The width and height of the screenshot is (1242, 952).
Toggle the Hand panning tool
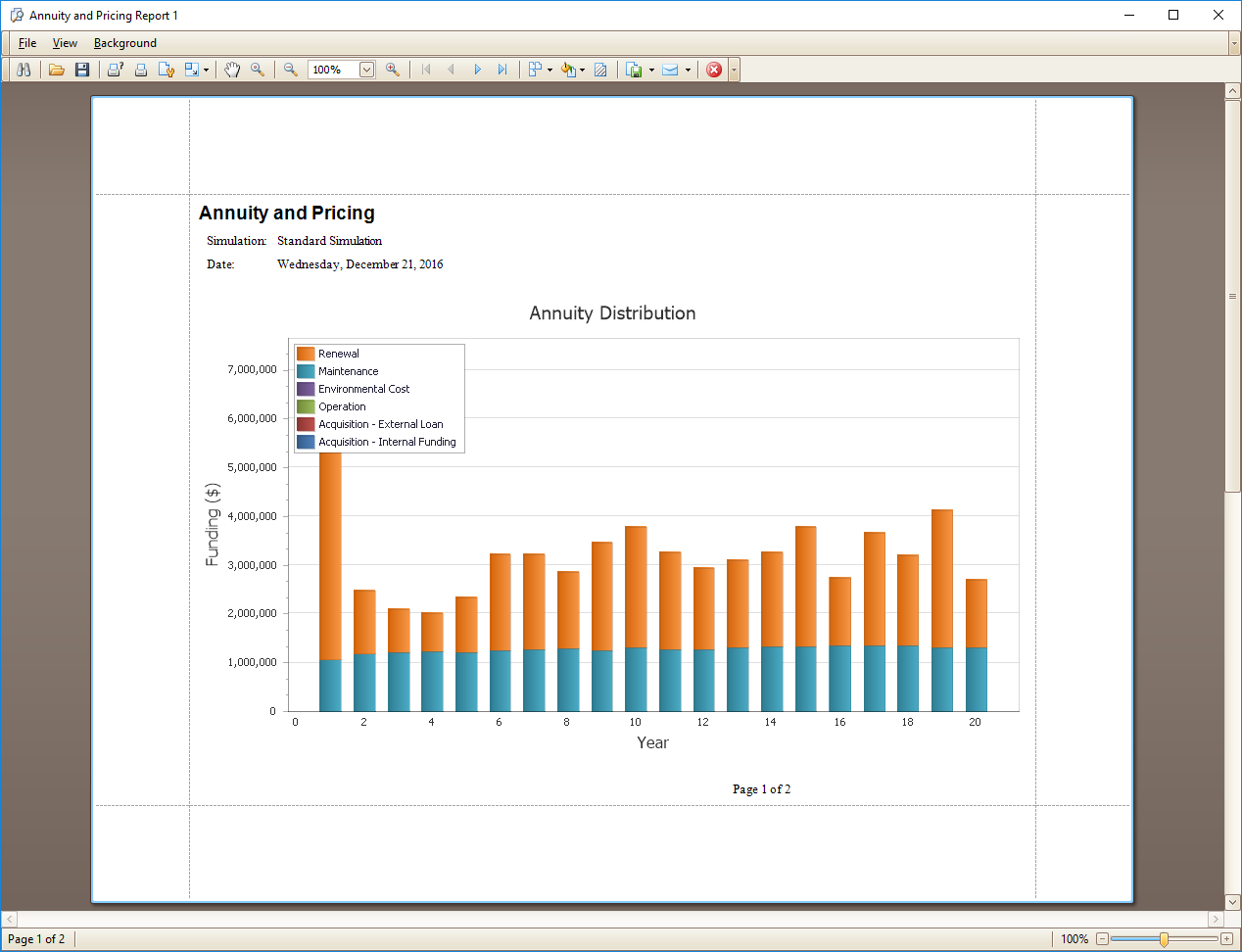pyautogui.click(x=232, y=70)
